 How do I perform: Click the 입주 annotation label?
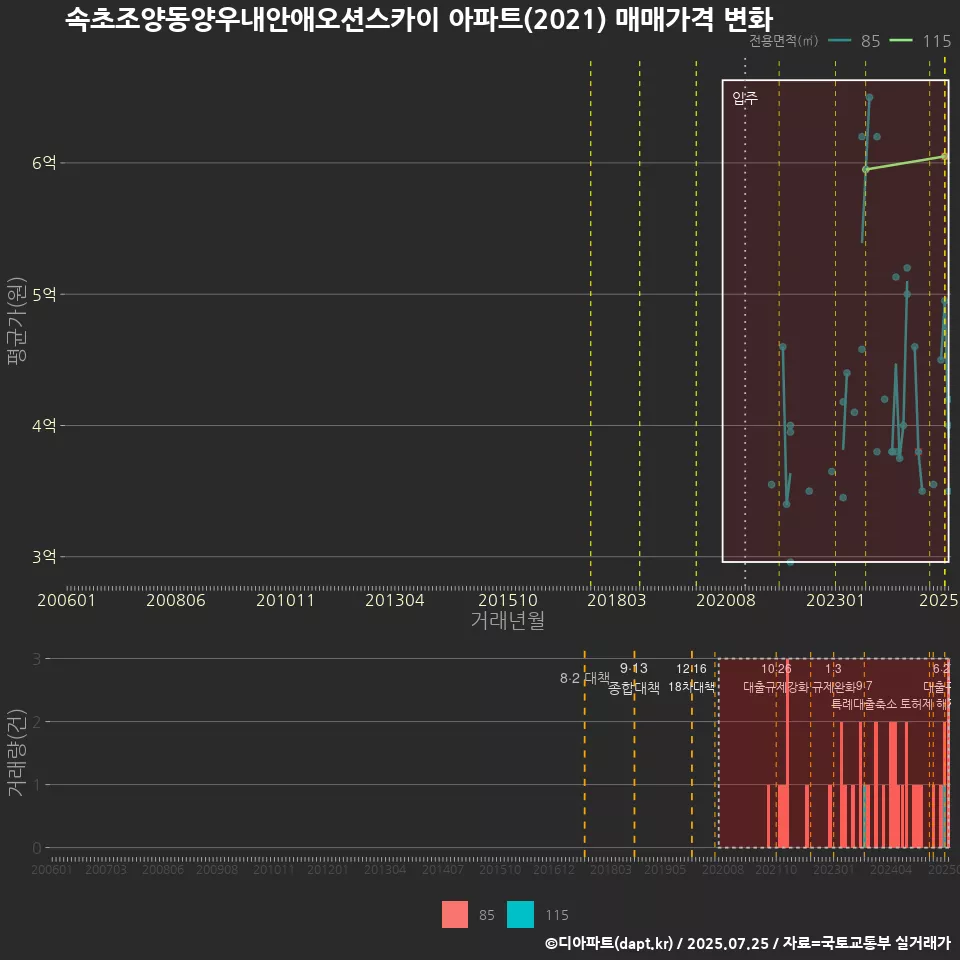745,98
